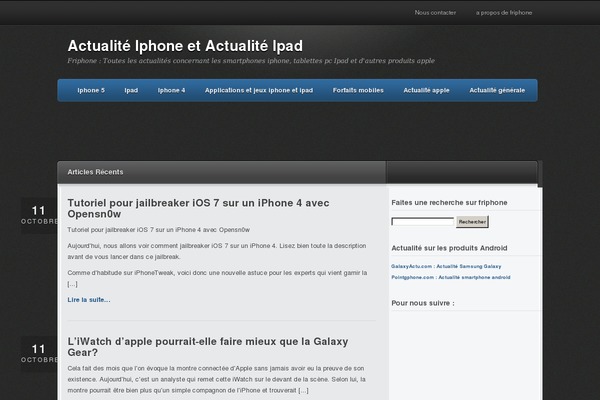
Task: Click the site title Actualité Iphone et Actualité Ipad
Action: coord(185,46)
